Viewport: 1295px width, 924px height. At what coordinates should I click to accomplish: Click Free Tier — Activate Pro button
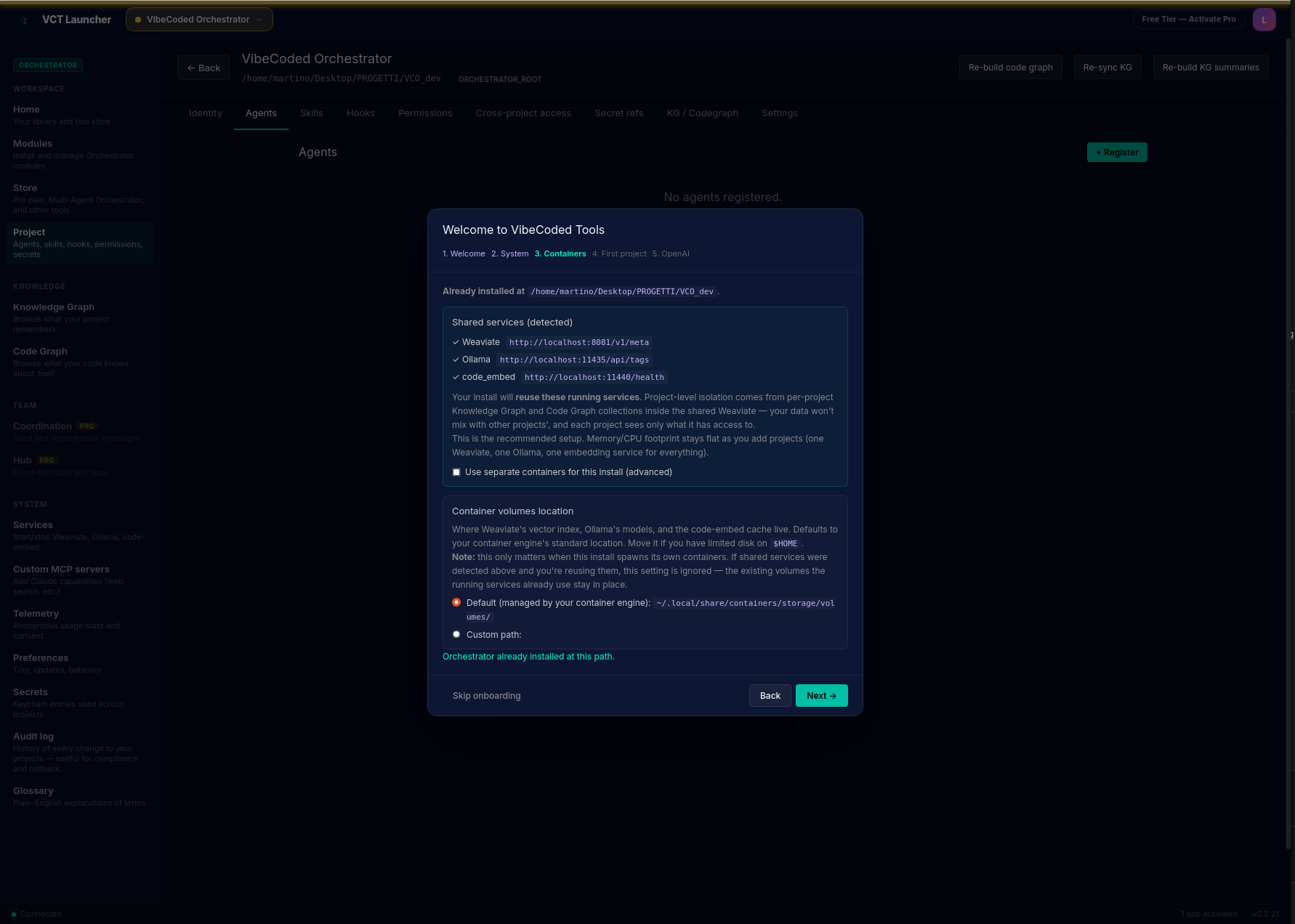coord(1189,20)
